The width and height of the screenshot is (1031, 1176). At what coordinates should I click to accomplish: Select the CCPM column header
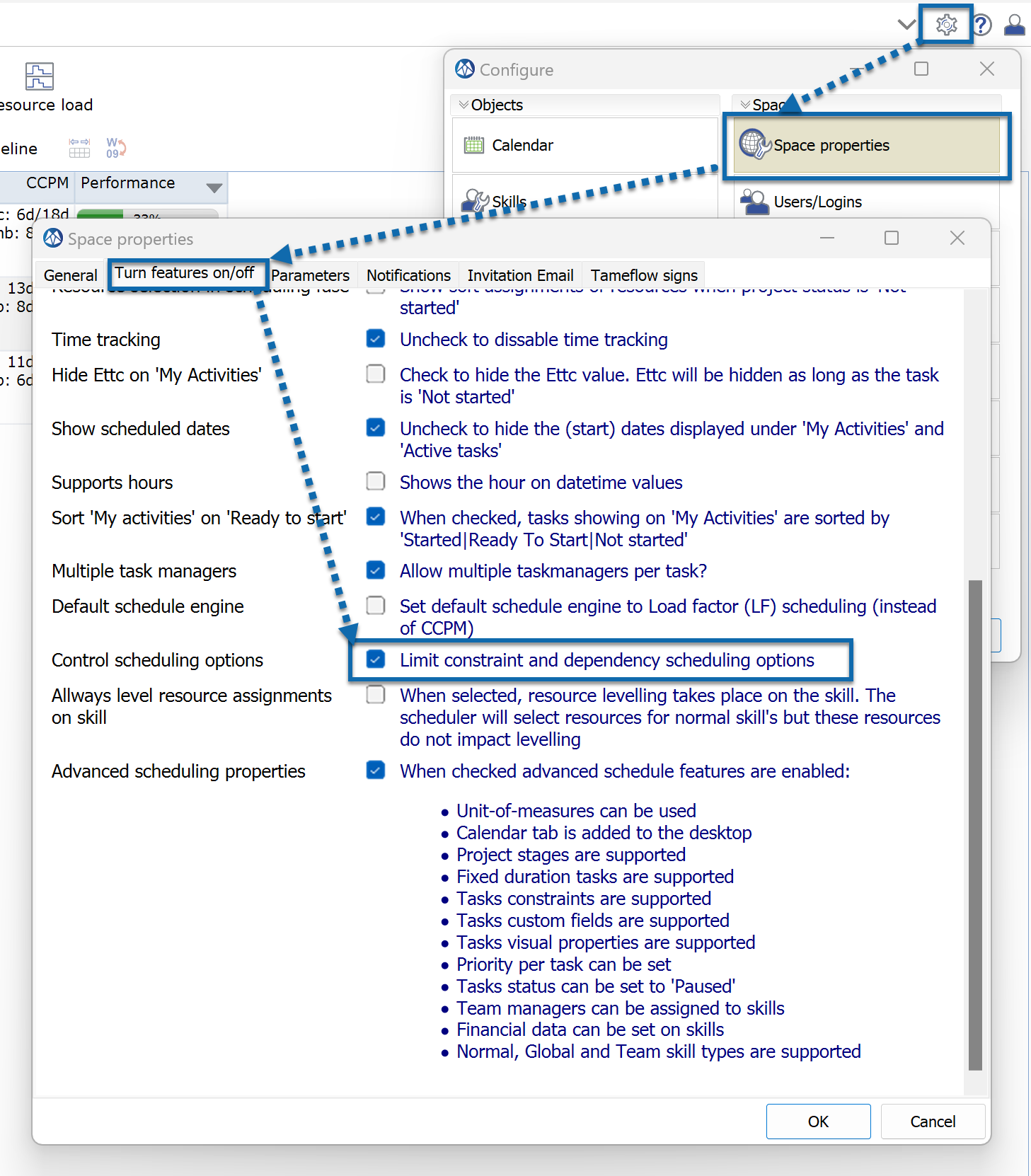click(x=47, y=183)
